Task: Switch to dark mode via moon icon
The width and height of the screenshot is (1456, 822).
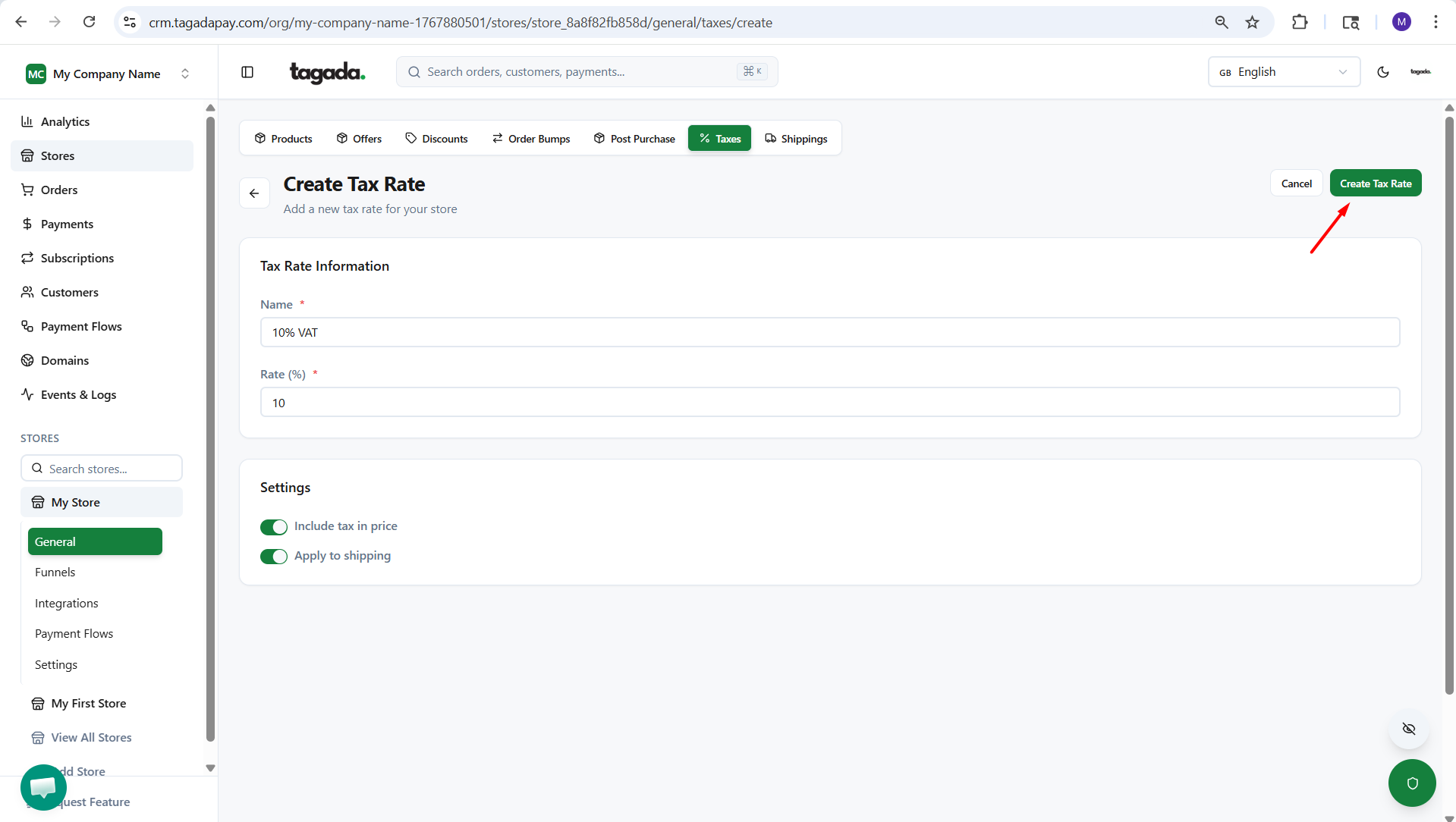Action: click(1382, 72)
